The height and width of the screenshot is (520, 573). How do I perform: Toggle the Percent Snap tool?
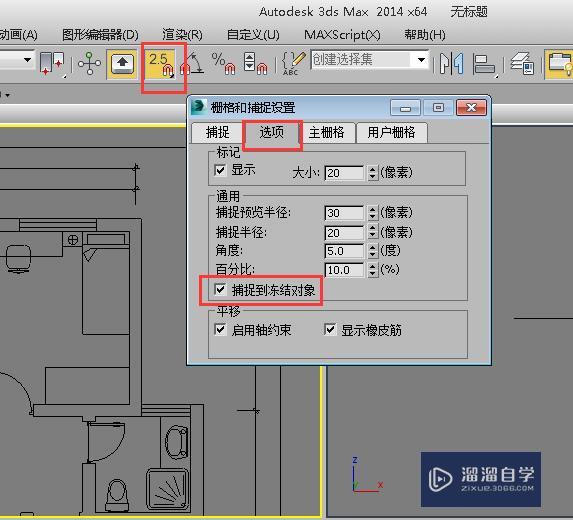click(x=224, y=64)
